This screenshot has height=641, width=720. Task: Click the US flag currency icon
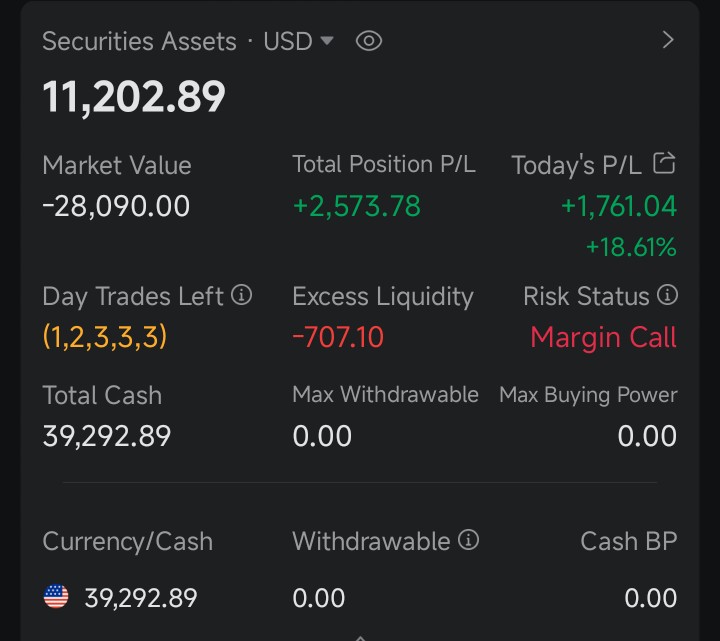click(56, 598)
